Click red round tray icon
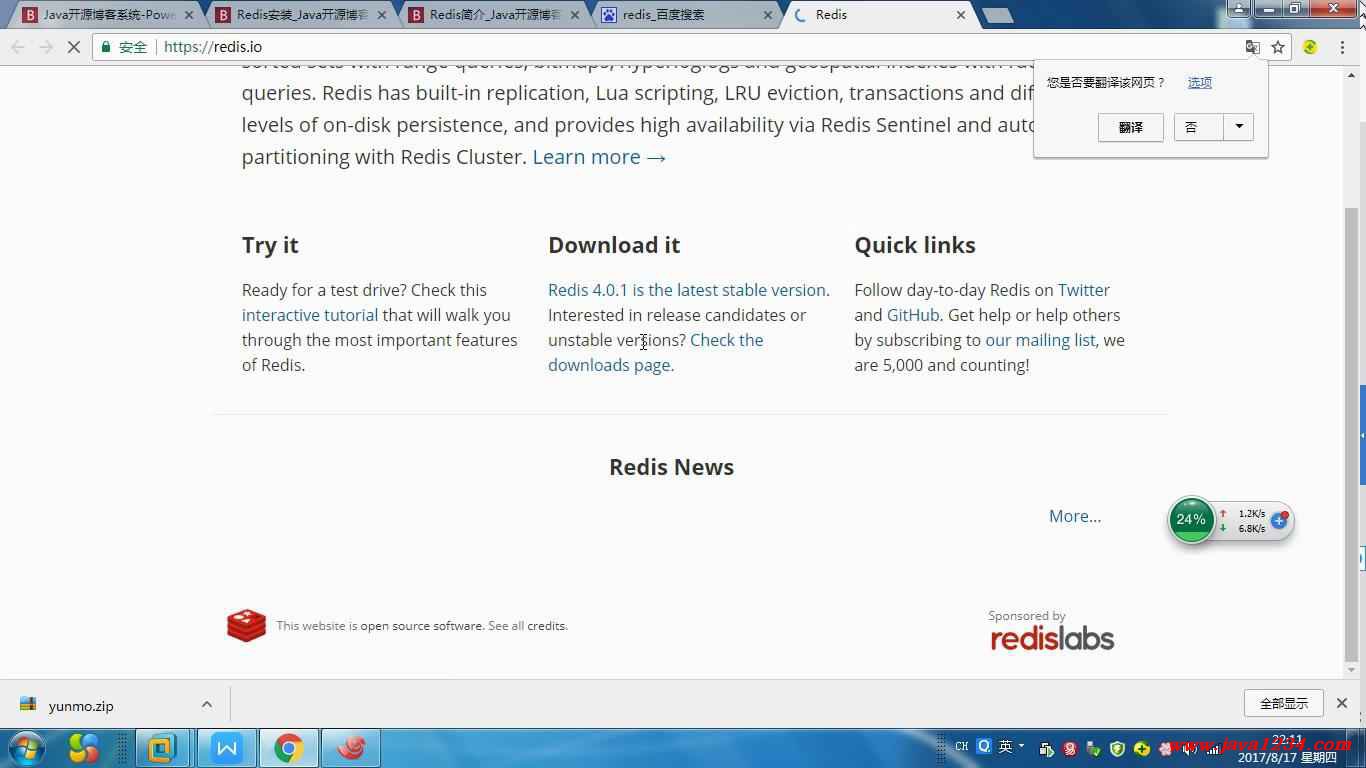This screenshot has width=1366, height=768. [1070, 749]
